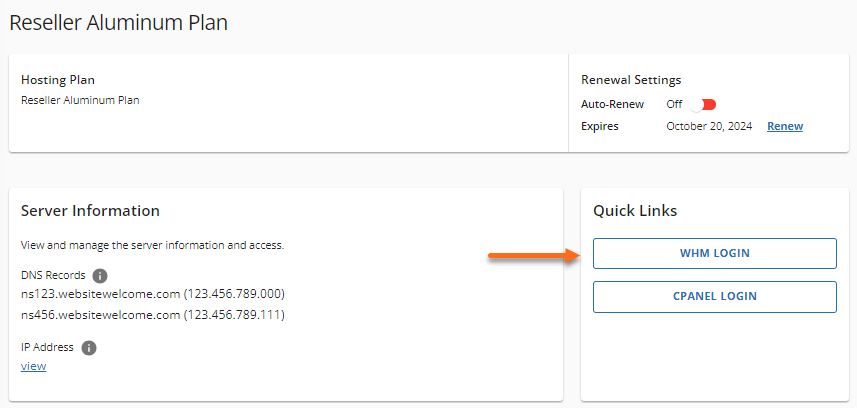Toggle the Auto-Renew switch
This screenshot has width=857, height=408.
click(705, 104)
